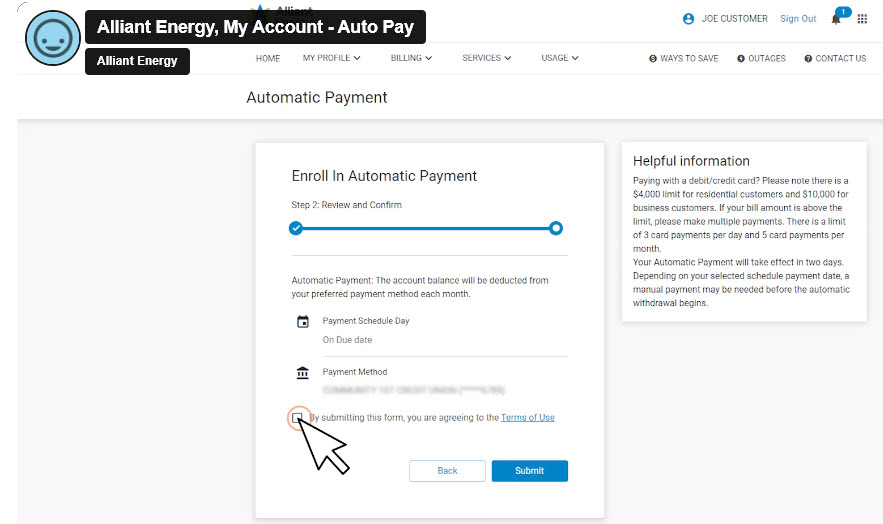This screenshot has height=524, width=883.
Task: Click the Back button
Action: click(x=447, y=471)
